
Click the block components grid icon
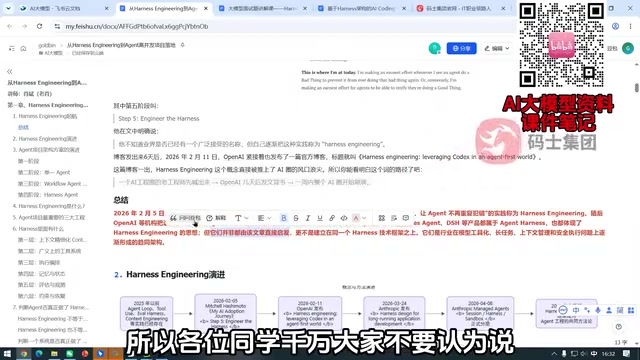pos(382,218)
